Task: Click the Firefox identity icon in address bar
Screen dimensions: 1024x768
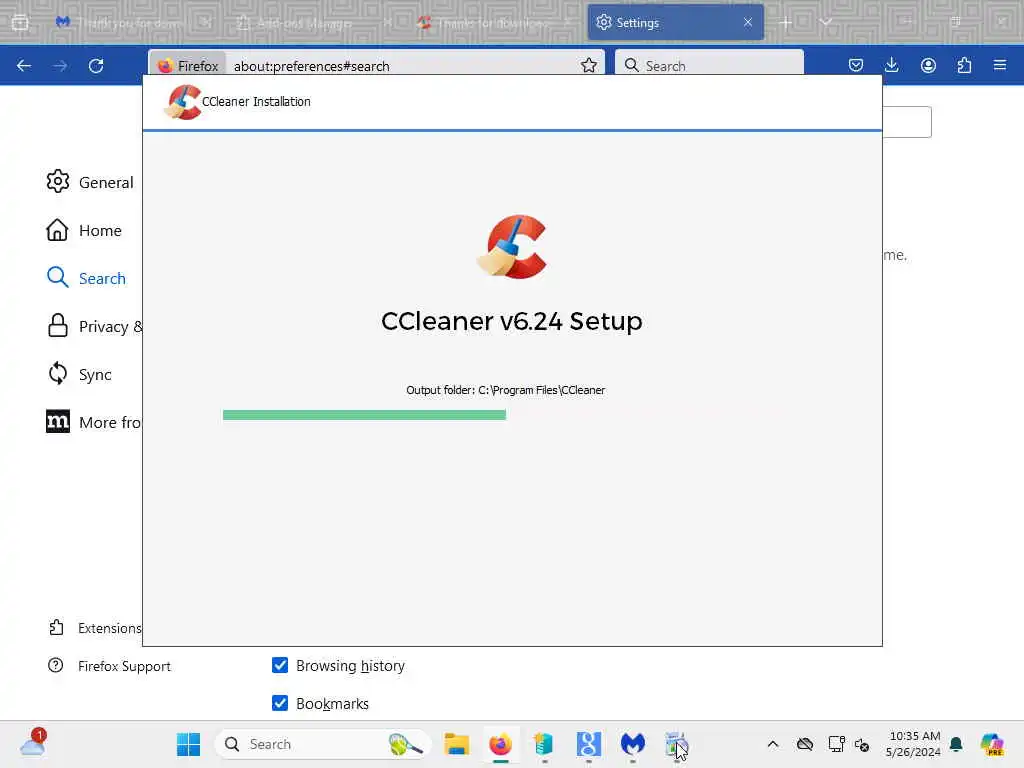Action: tap(189, 66)
